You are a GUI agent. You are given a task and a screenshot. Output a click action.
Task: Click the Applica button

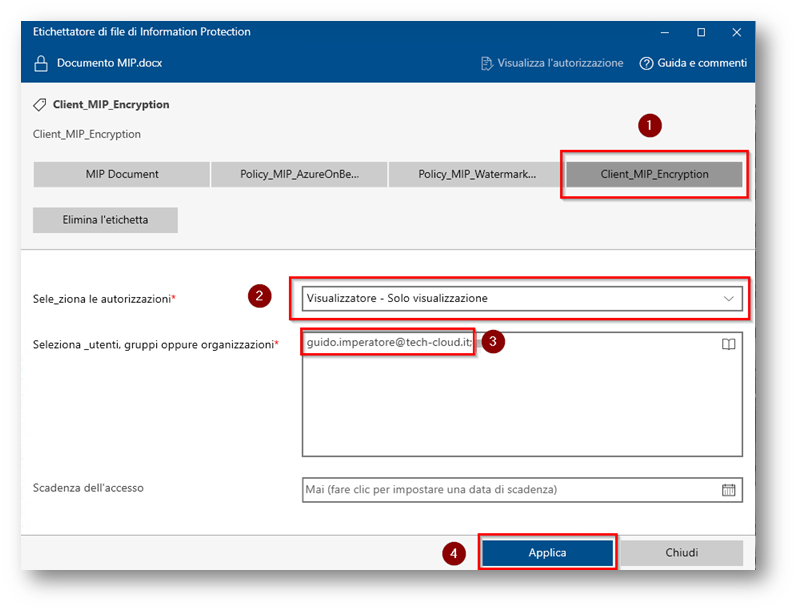547,552
